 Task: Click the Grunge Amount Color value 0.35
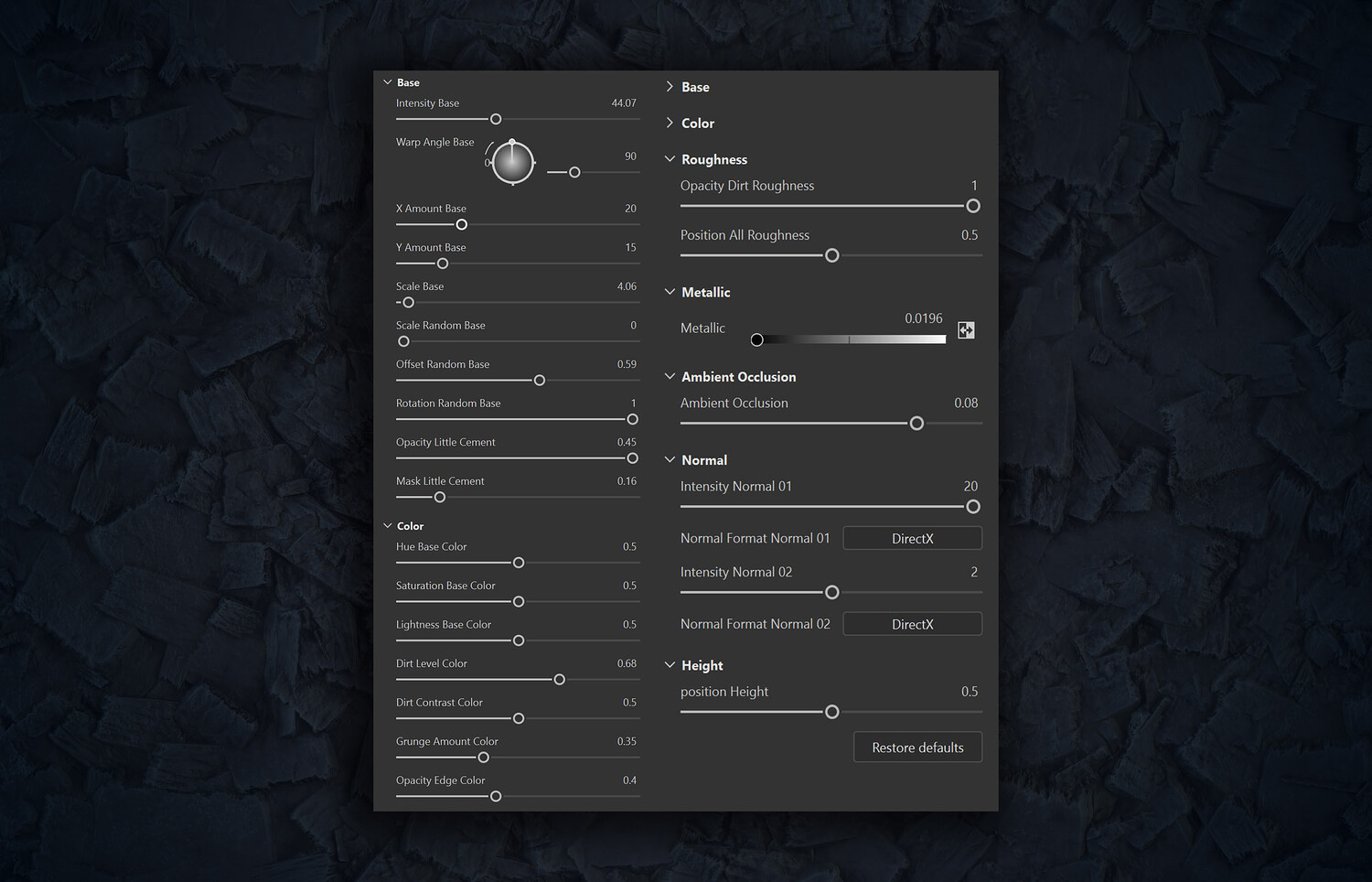click(627, 741)
